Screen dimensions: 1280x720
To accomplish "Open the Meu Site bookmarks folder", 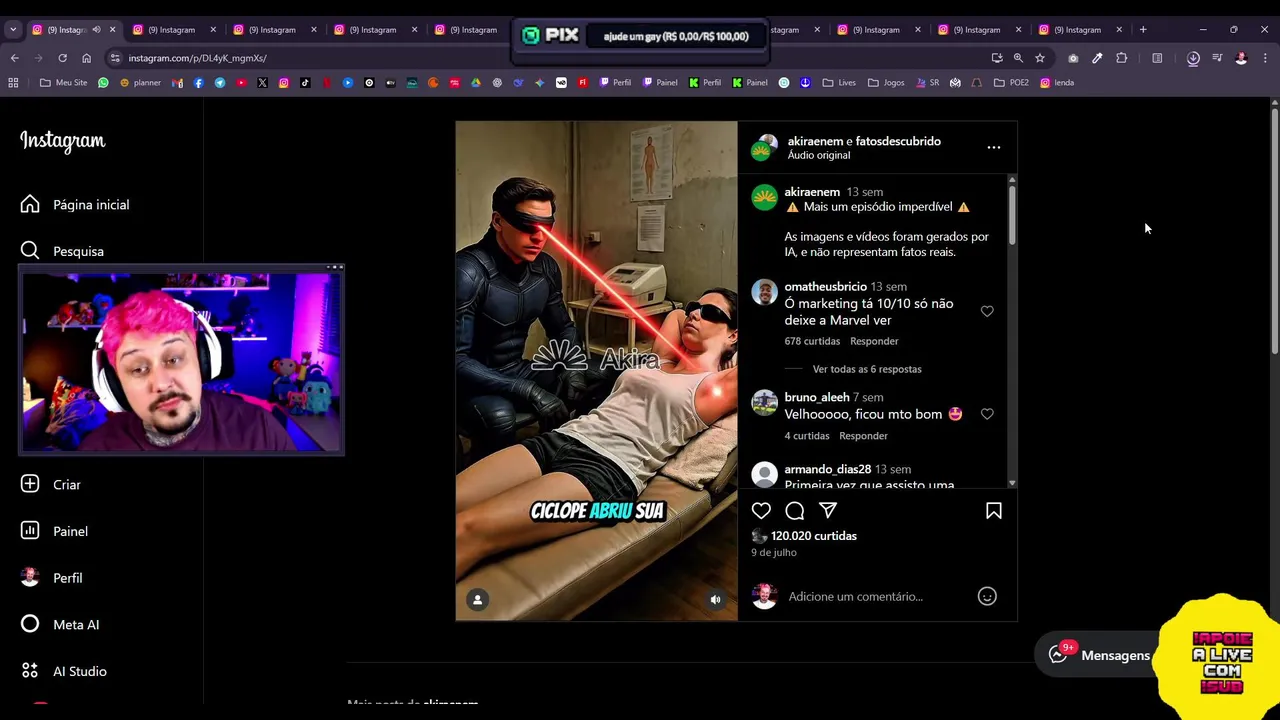I will (x=63, y=83).
